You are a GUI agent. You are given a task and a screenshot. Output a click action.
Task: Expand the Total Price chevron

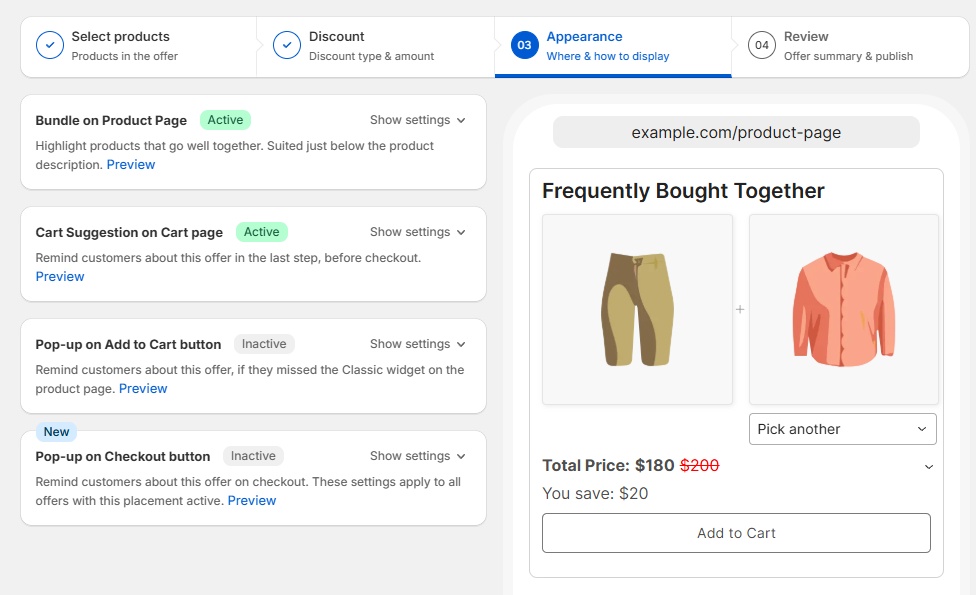coord(928,467)
